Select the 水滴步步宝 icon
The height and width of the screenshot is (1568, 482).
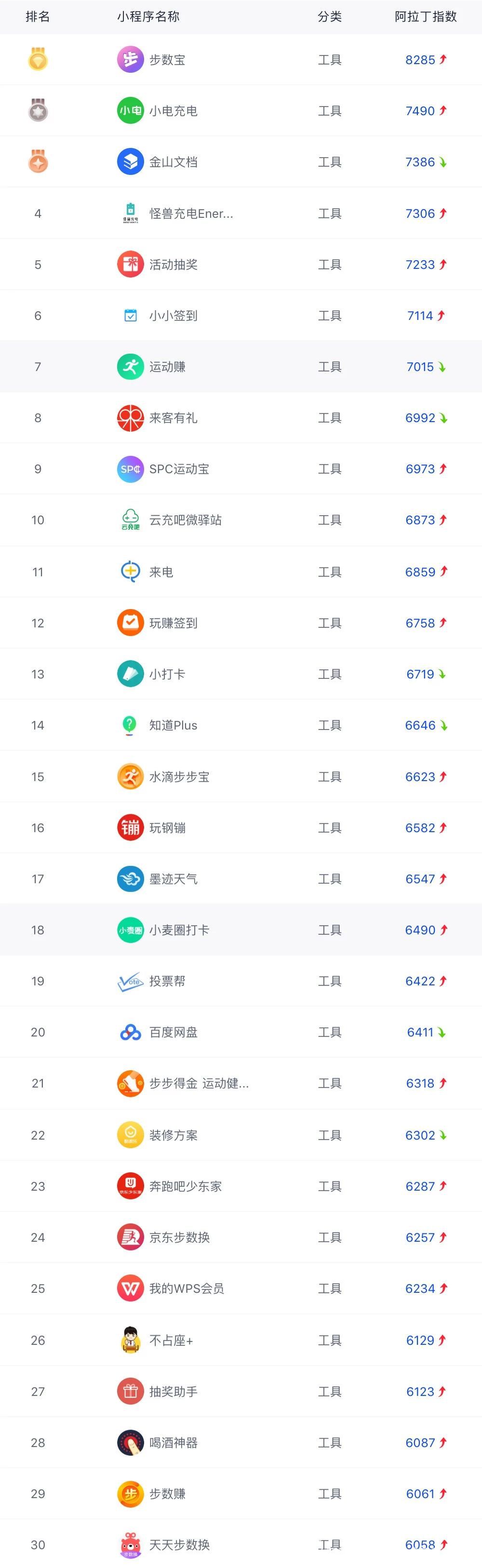(x=130, y=777)
